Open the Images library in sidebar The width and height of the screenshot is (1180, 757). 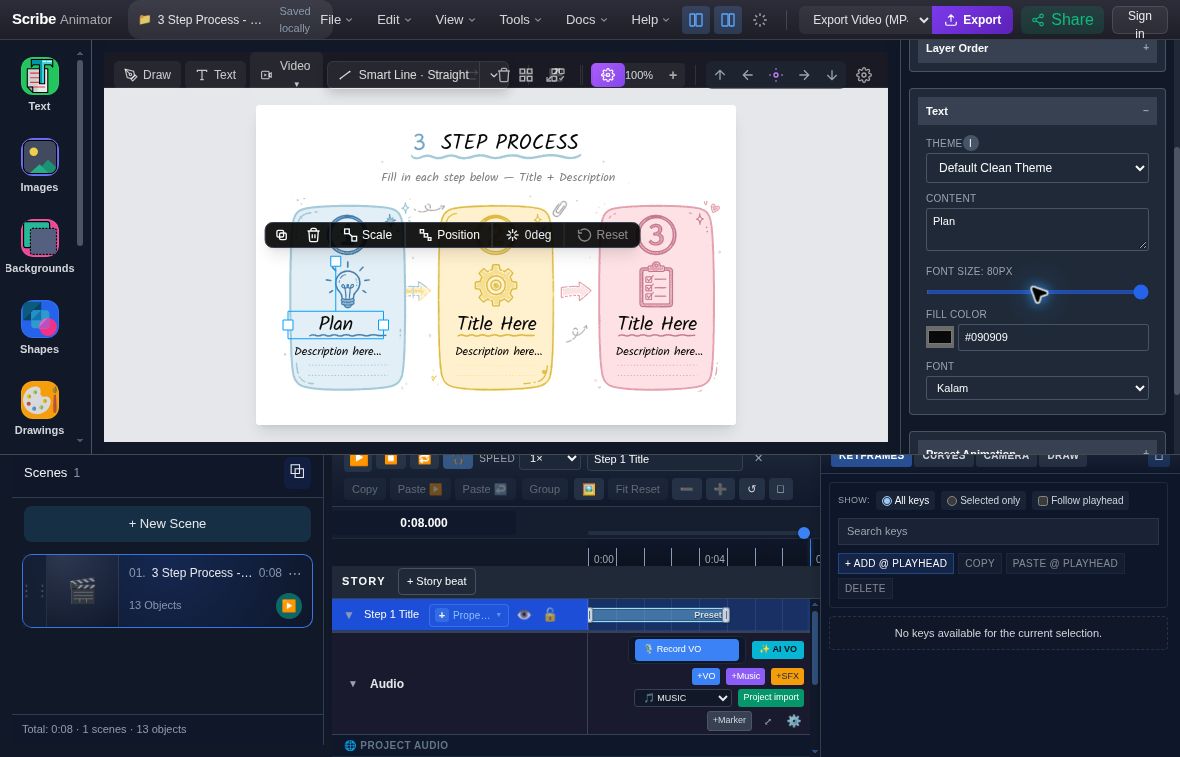tap(39, 166)
